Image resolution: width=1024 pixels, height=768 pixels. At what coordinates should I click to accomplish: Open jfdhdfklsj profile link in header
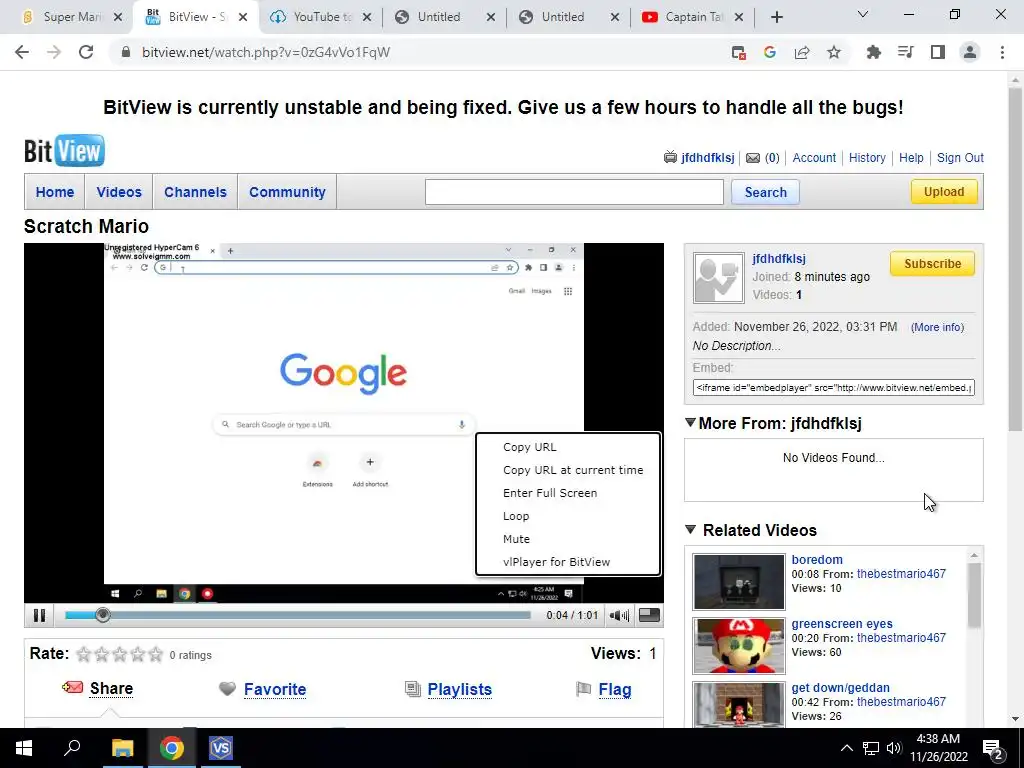[x=707, y=157]
